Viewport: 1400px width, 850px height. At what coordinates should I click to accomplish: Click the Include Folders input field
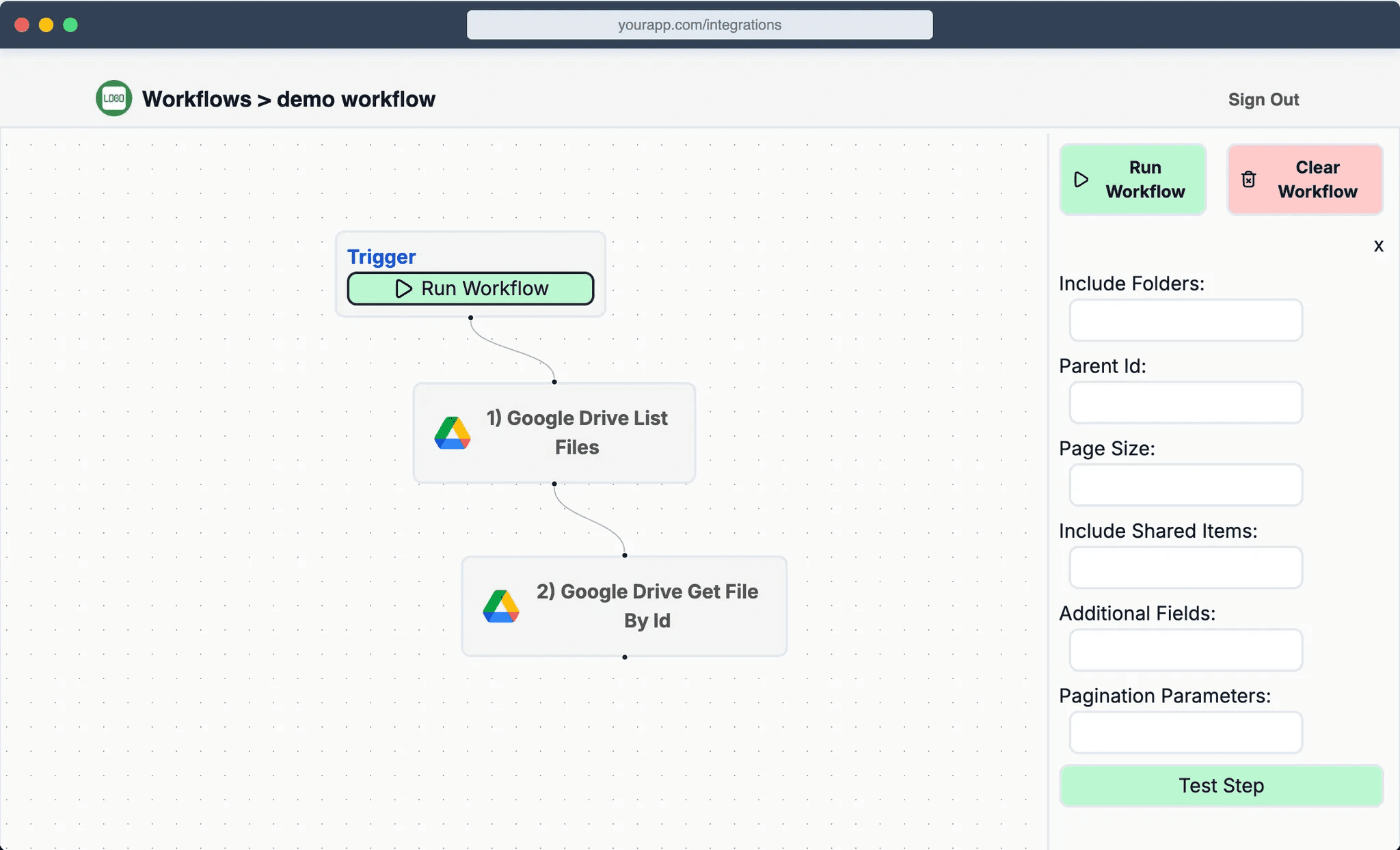point(1185,320)
